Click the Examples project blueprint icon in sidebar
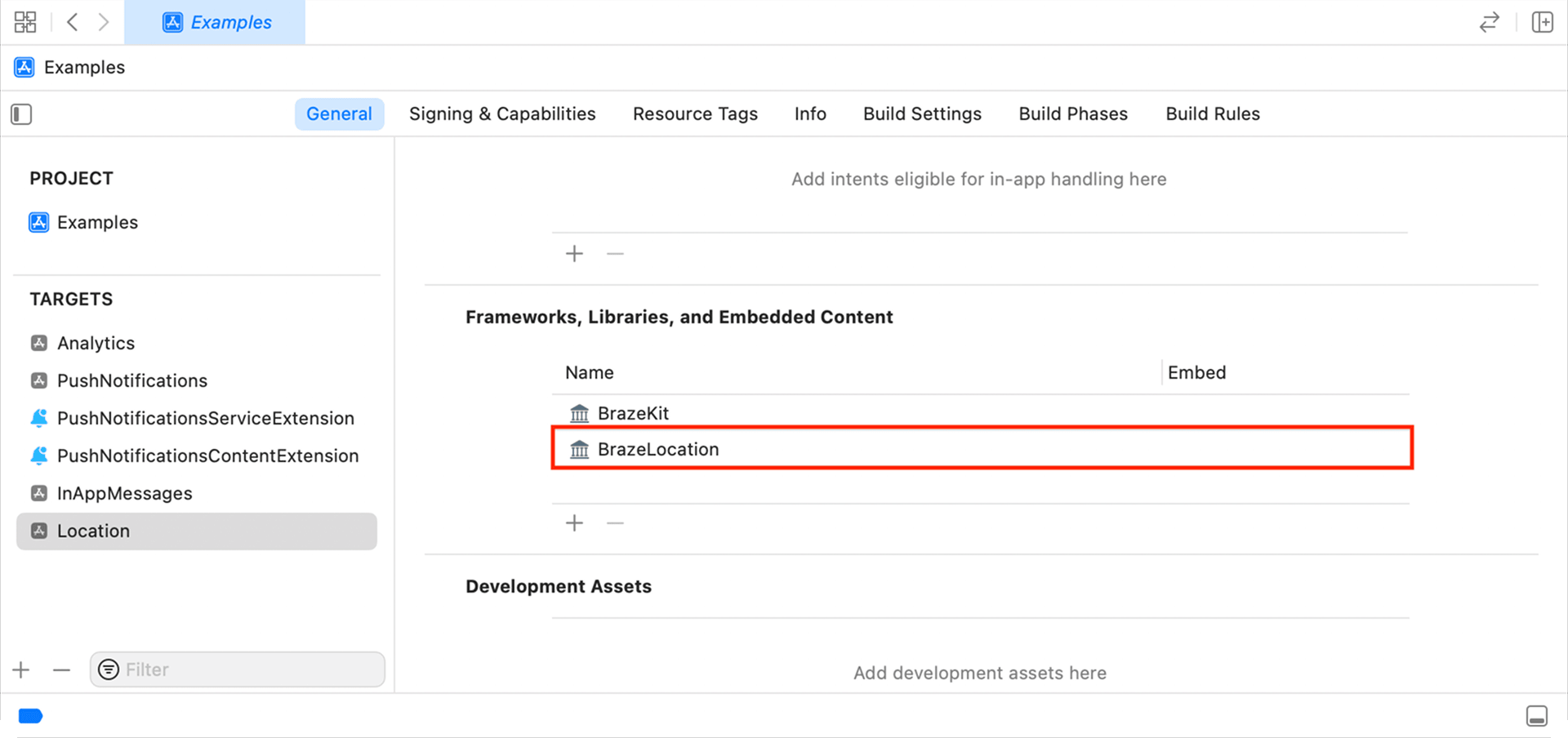1568x738 pixels. [38, 222]
